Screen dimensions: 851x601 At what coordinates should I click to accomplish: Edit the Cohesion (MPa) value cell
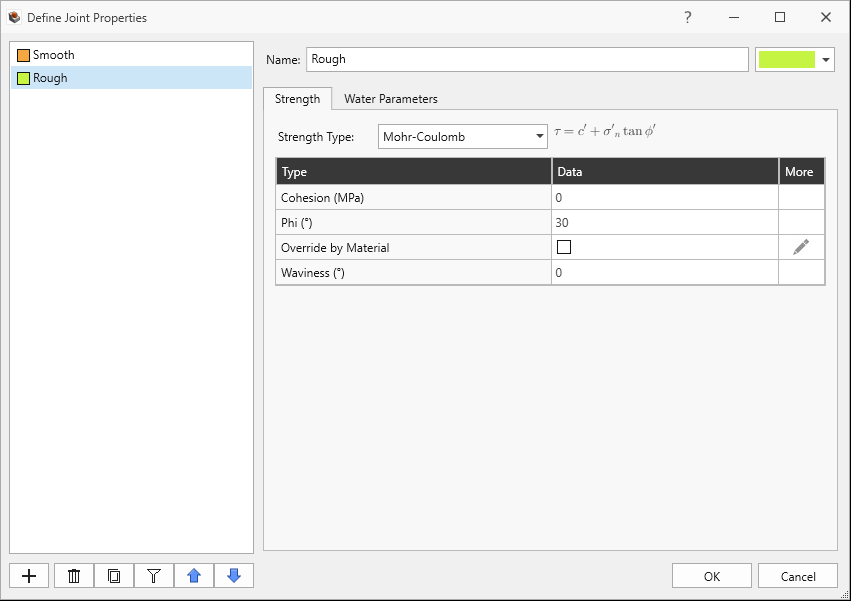click(665, 198)
